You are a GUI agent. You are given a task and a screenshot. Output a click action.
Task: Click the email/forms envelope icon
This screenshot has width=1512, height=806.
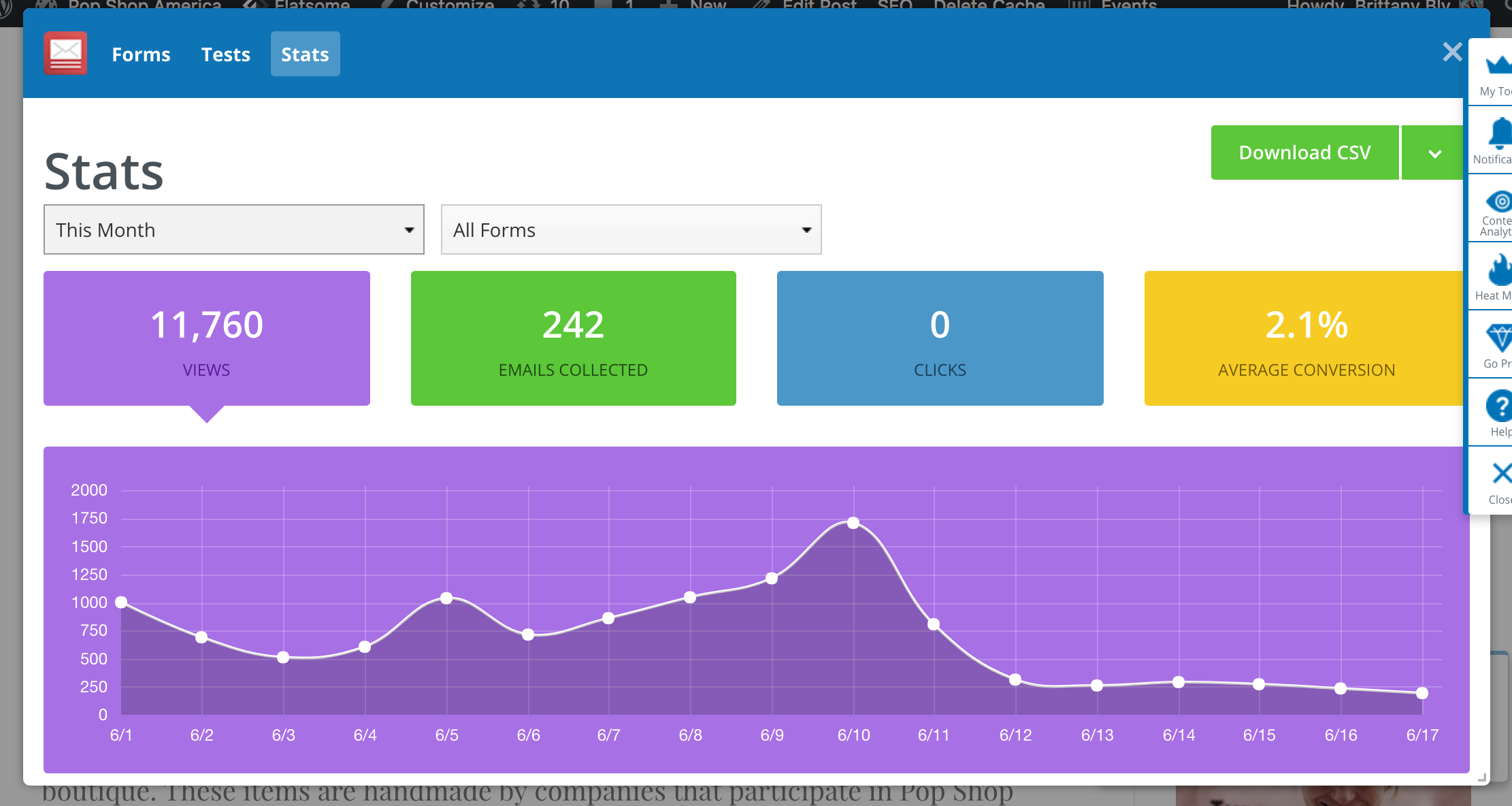tap(65, 54)
